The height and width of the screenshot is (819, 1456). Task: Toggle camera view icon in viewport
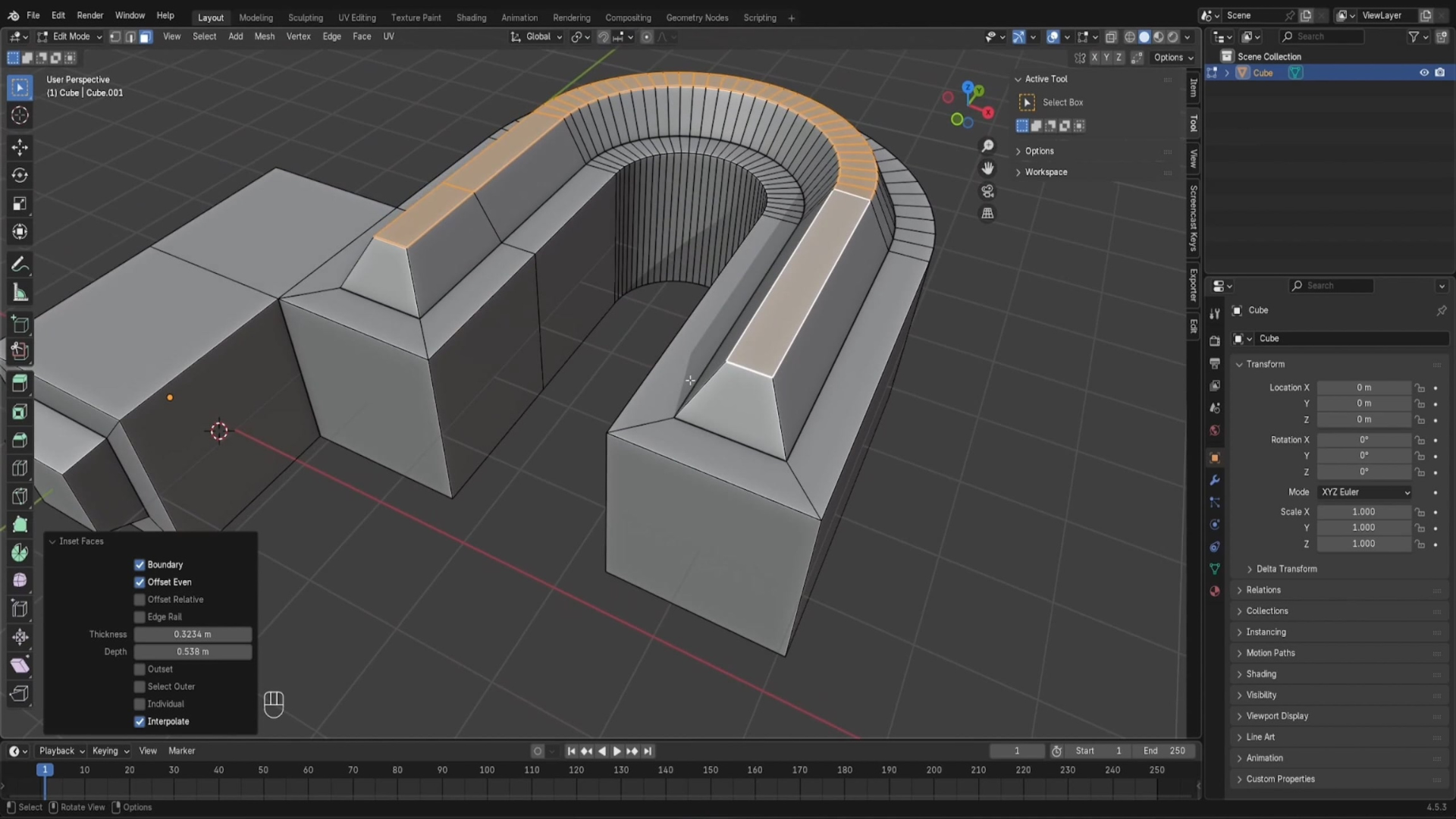(987, 191)
